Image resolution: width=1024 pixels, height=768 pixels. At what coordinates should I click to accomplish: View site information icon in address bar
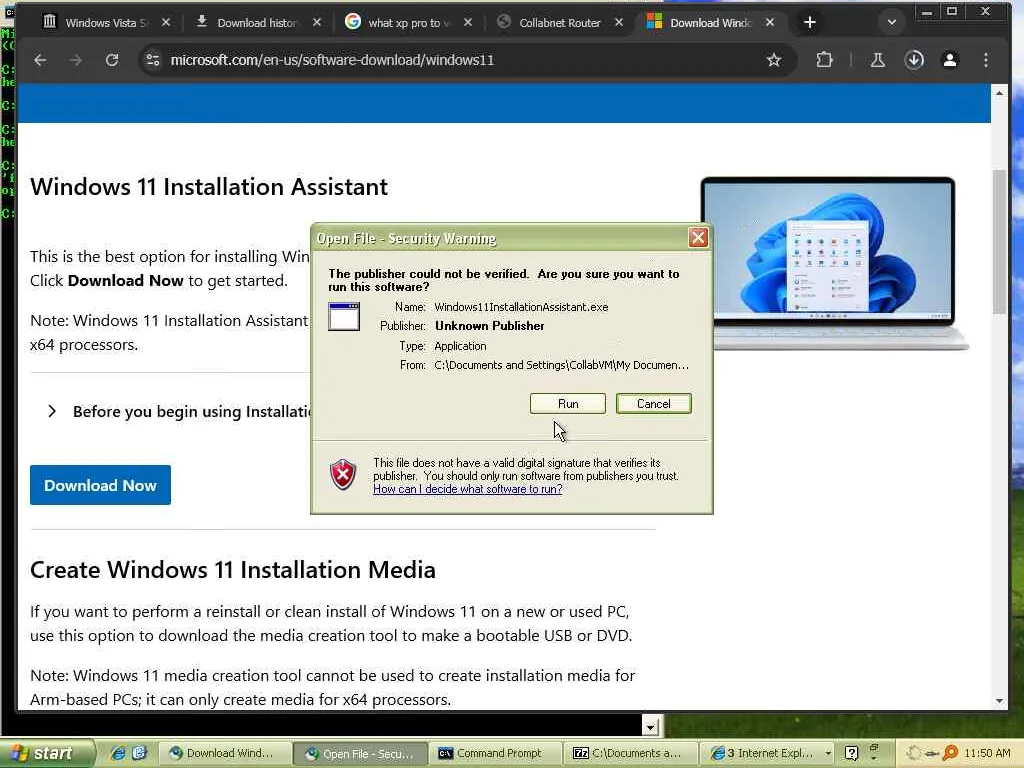[153, 60]
